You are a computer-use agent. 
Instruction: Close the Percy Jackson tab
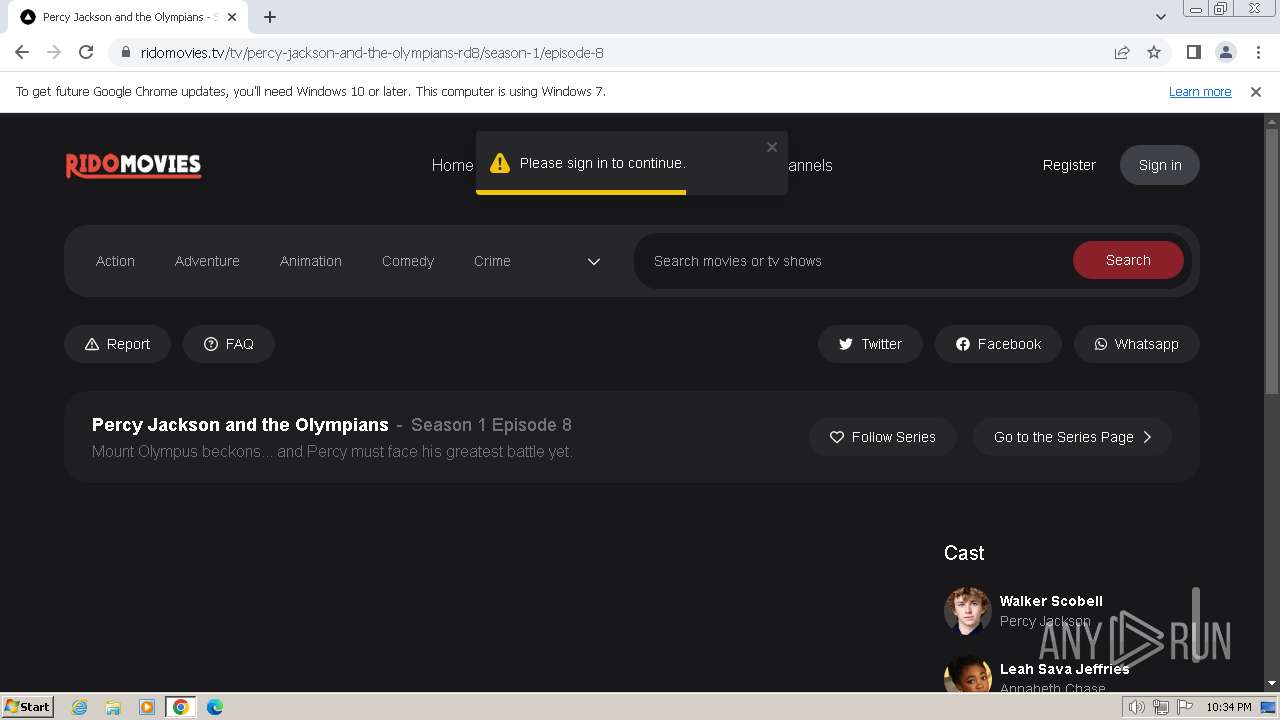point(232,17)
